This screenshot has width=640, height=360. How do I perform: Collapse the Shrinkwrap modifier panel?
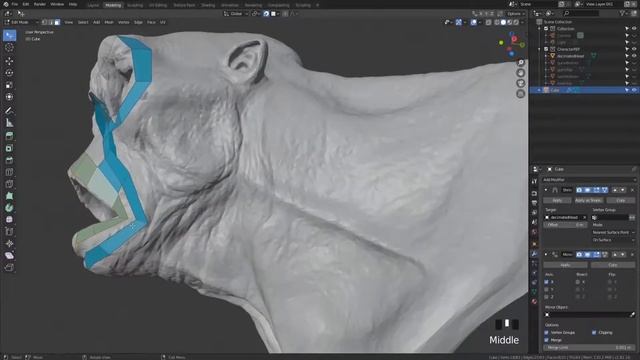(x=546, y=190)
